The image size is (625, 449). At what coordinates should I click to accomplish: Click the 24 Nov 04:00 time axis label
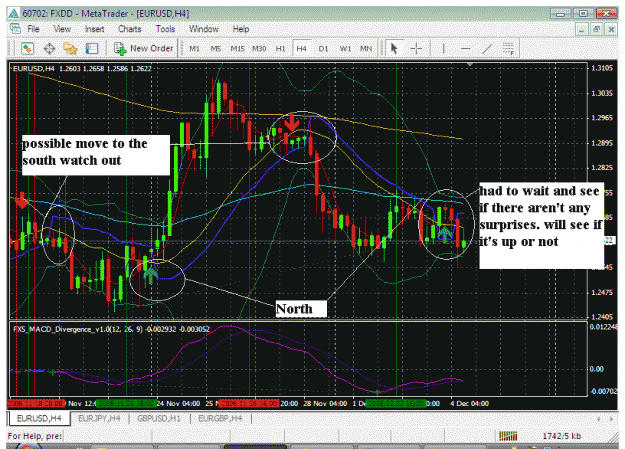click(178, 404)
